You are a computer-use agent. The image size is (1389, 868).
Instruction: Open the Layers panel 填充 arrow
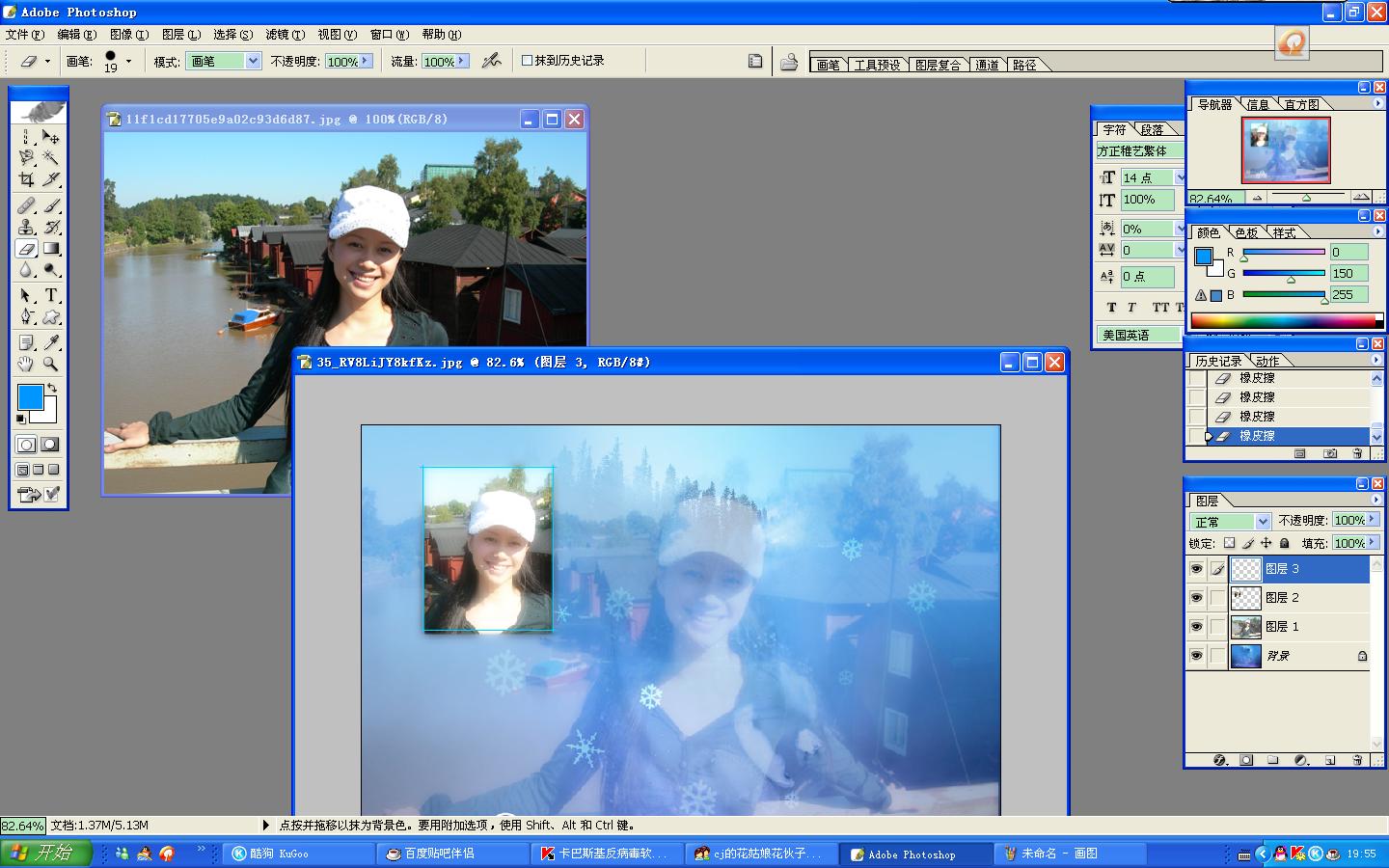click(x=1372, y=543)
